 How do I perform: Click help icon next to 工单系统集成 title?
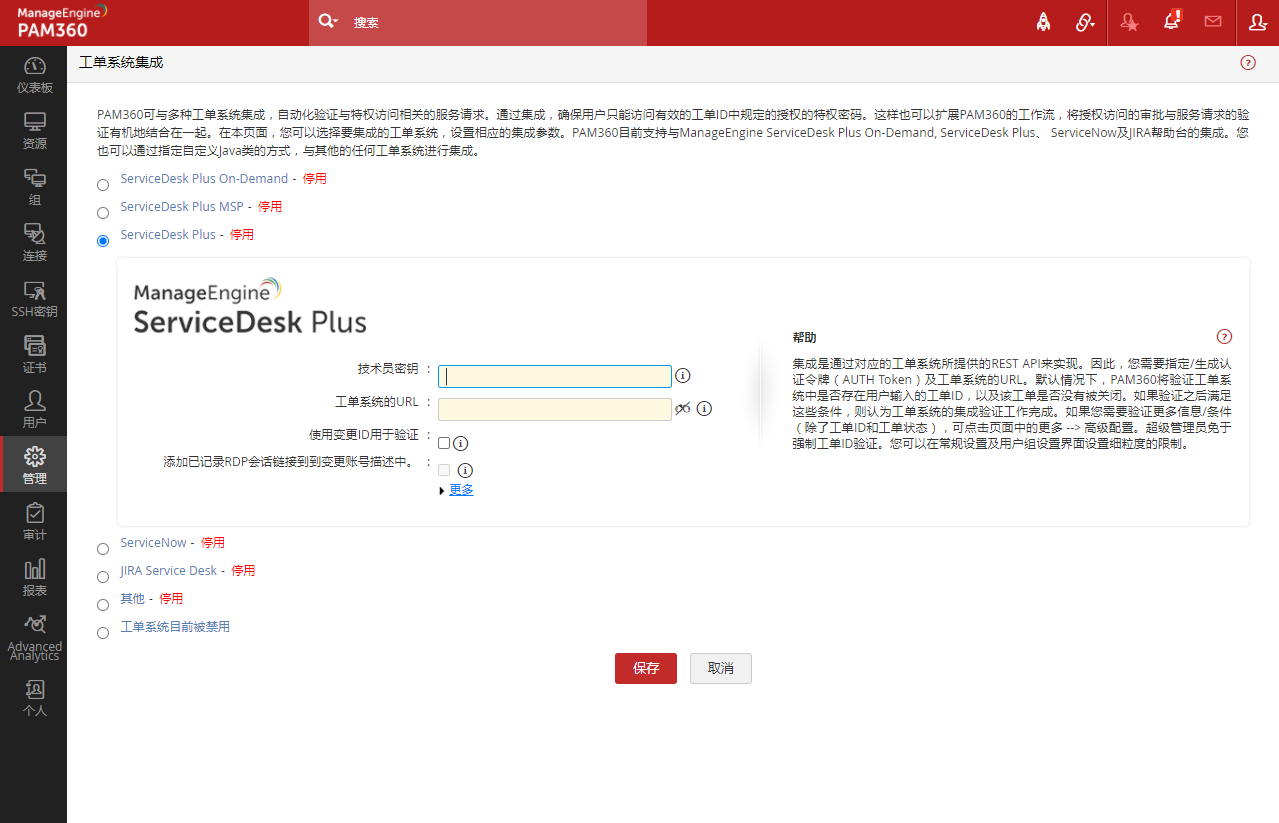[x=1248, y=62]
